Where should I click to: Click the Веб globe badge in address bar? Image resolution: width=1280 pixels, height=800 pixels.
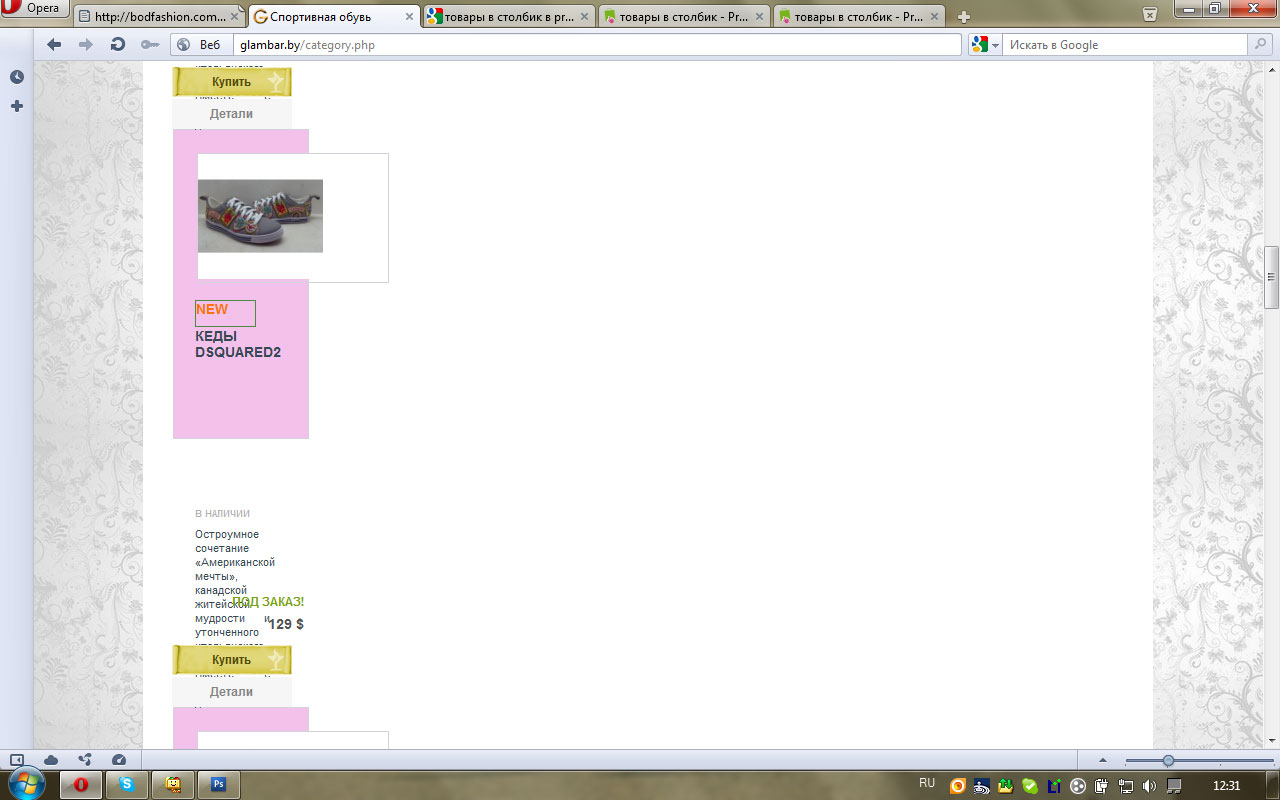pos(200,45)
